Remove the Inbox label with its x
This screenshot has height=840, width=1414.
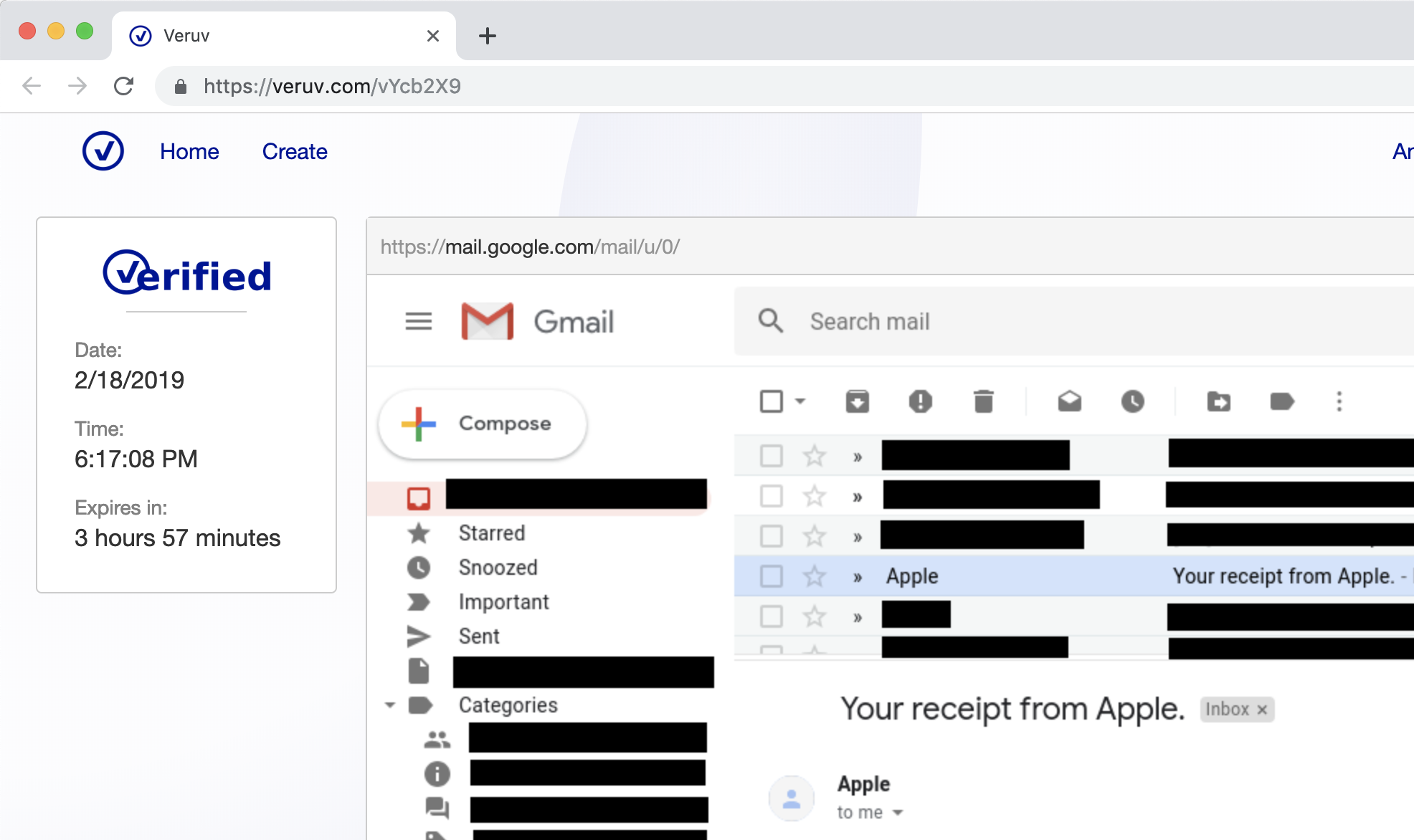pos(1262,710)
